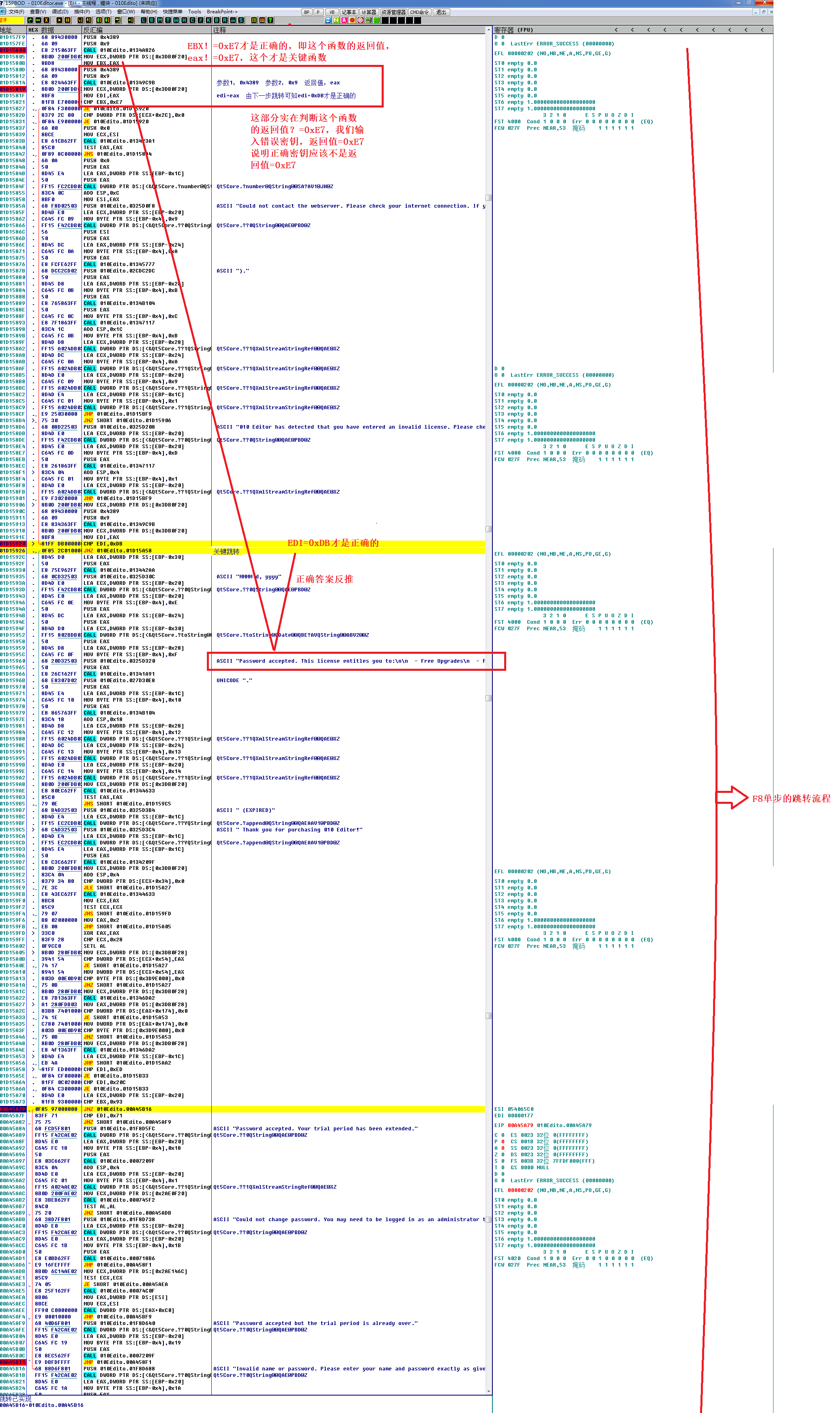Click the Run program play icon
The height and width of the screenshot is (1413, 840).
point(60,20)
